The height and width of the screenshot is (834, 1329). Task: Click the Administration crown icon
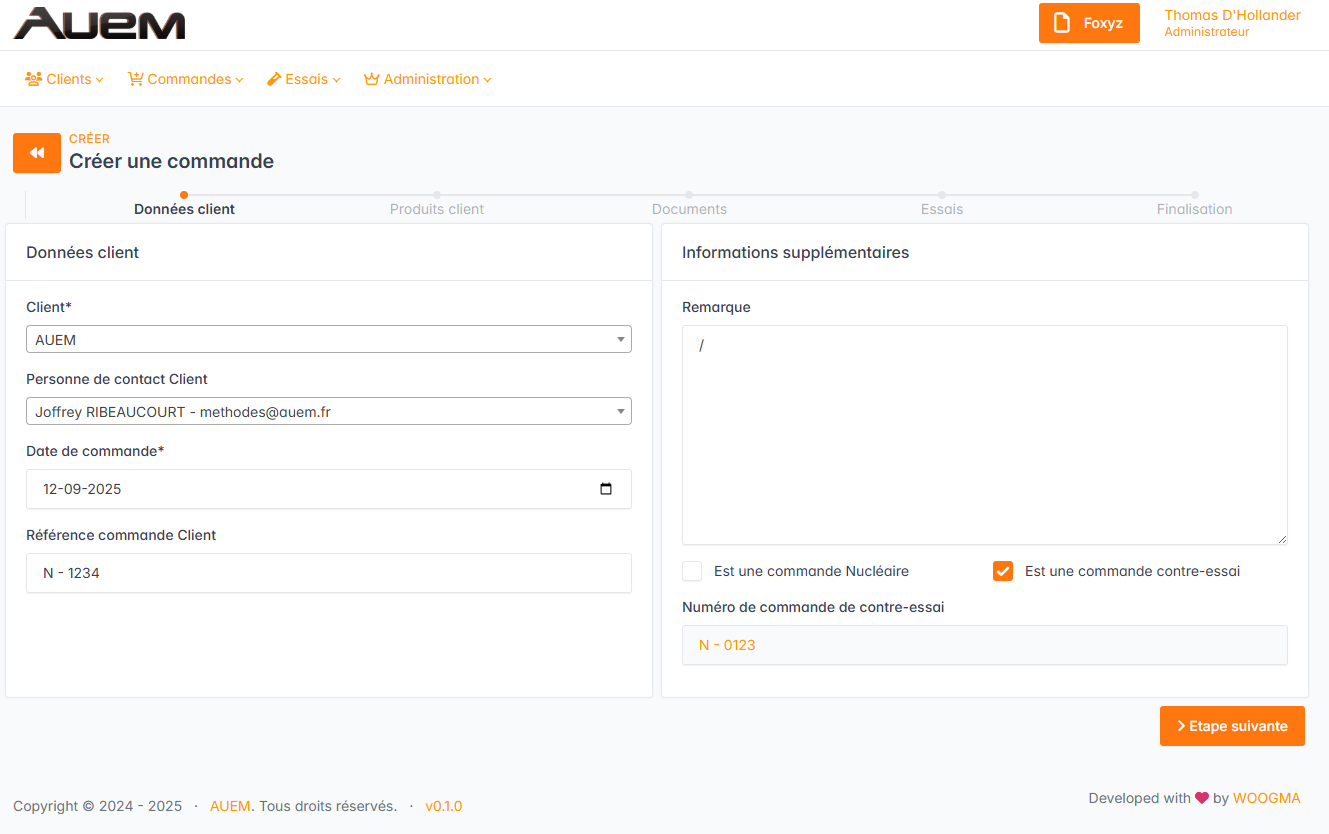tap(372, 79)
